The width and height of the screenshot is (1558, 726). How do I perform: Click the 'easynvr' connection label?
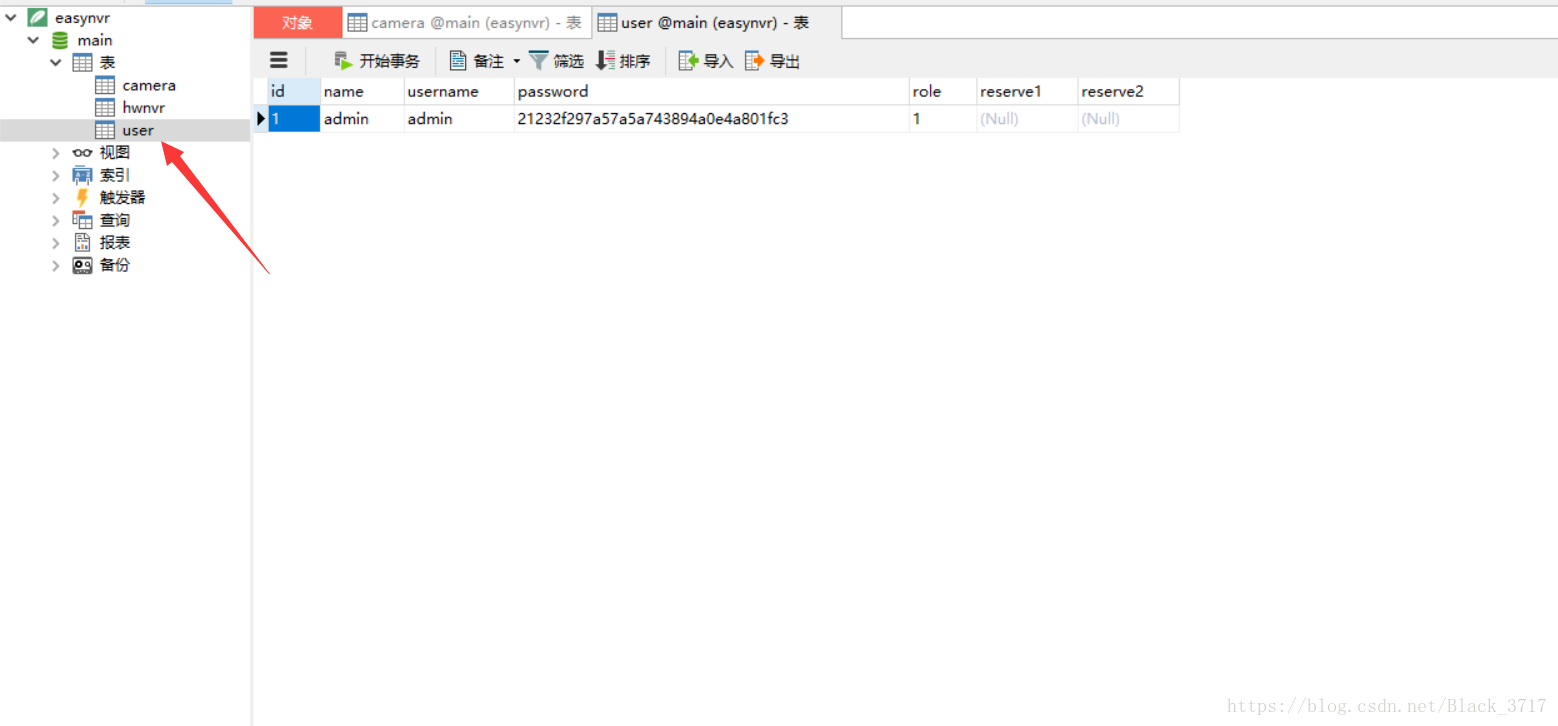pos(83,17)
